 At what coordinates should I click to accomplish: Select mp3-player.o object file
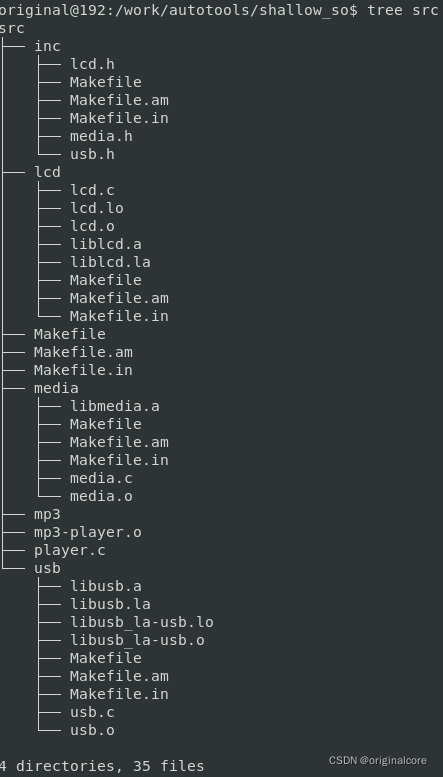click(x=88, y=532)
